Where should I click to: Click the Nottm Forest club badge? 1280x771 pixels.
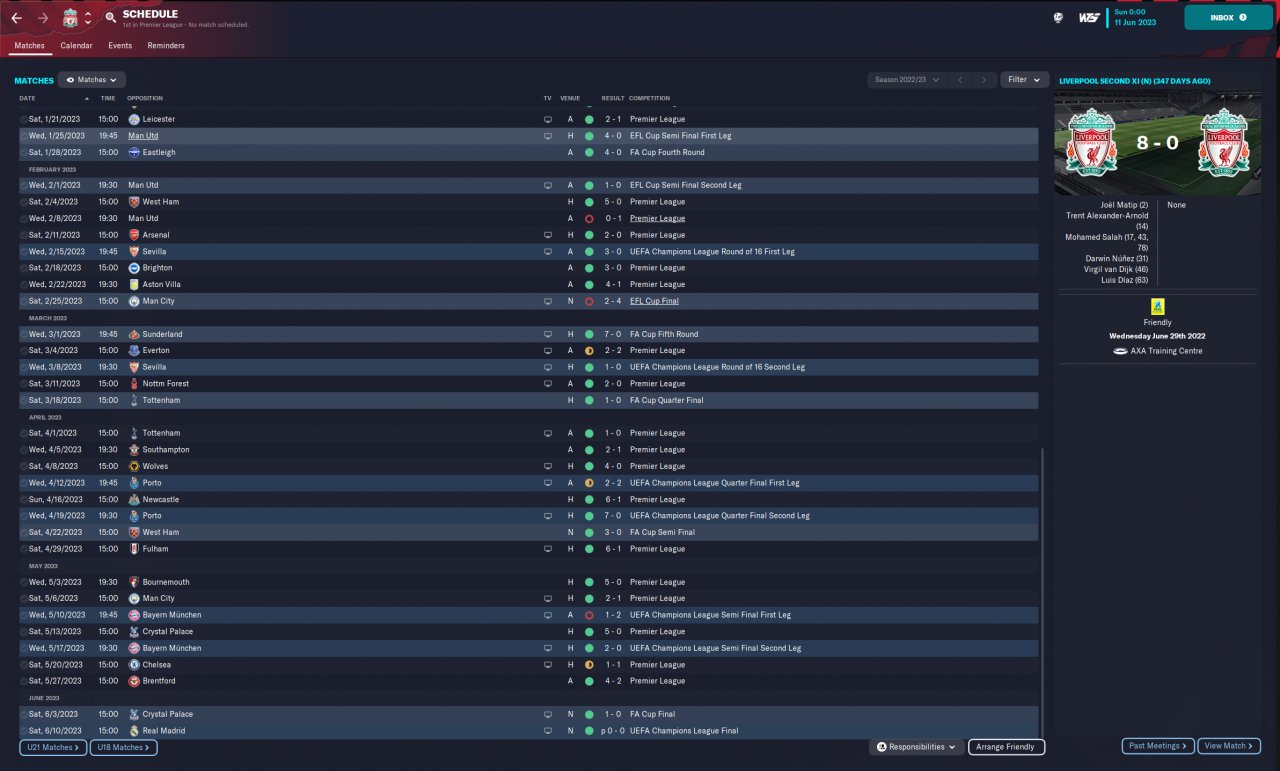tap(134, 383)
